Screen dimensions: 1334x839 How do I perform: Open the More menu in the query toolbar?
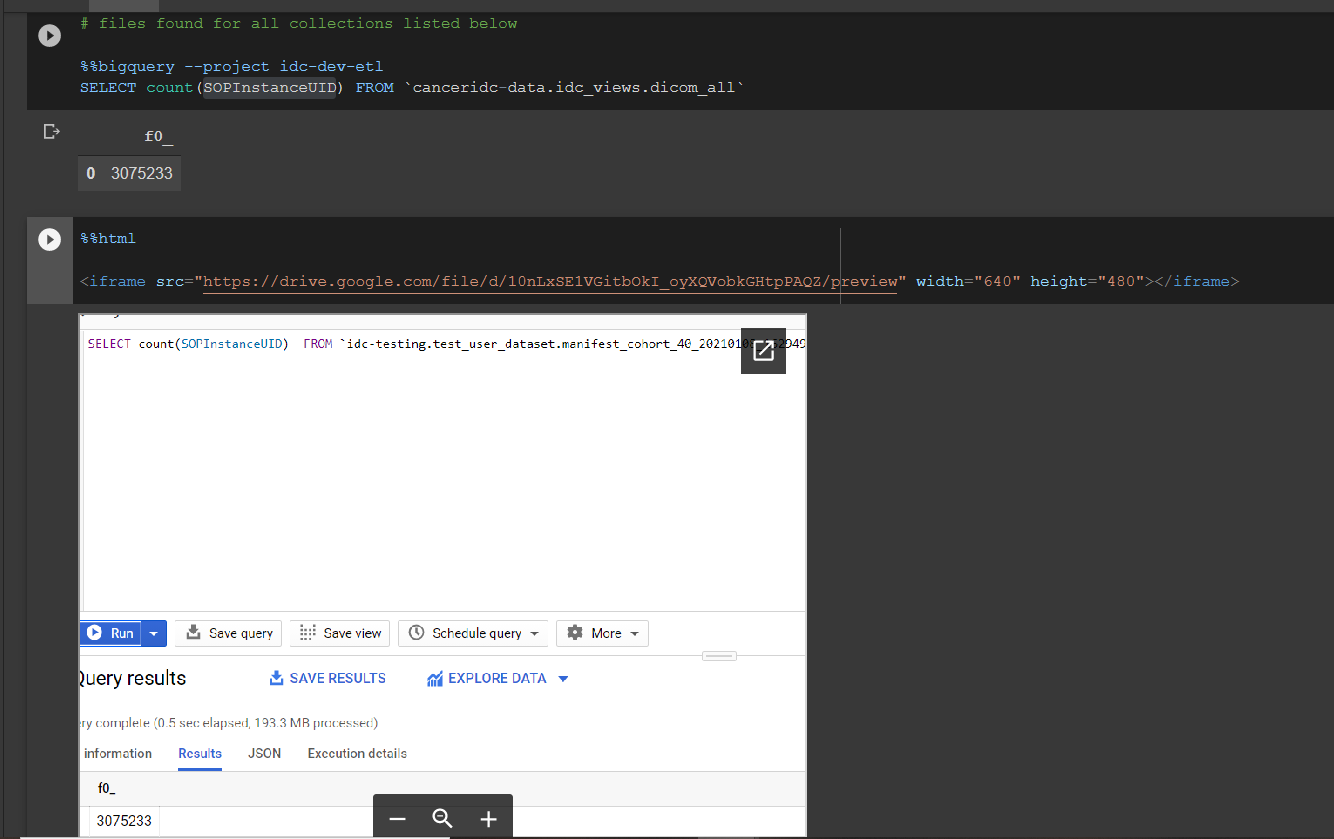click(602, 633)
